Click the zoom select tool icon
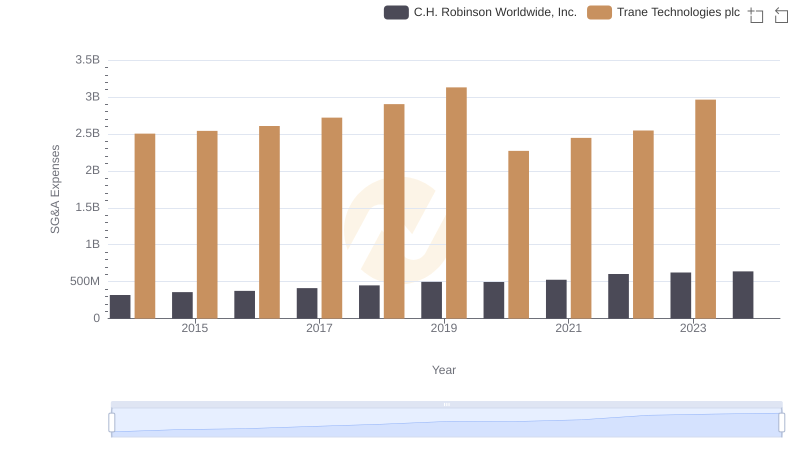 point(756,15)
